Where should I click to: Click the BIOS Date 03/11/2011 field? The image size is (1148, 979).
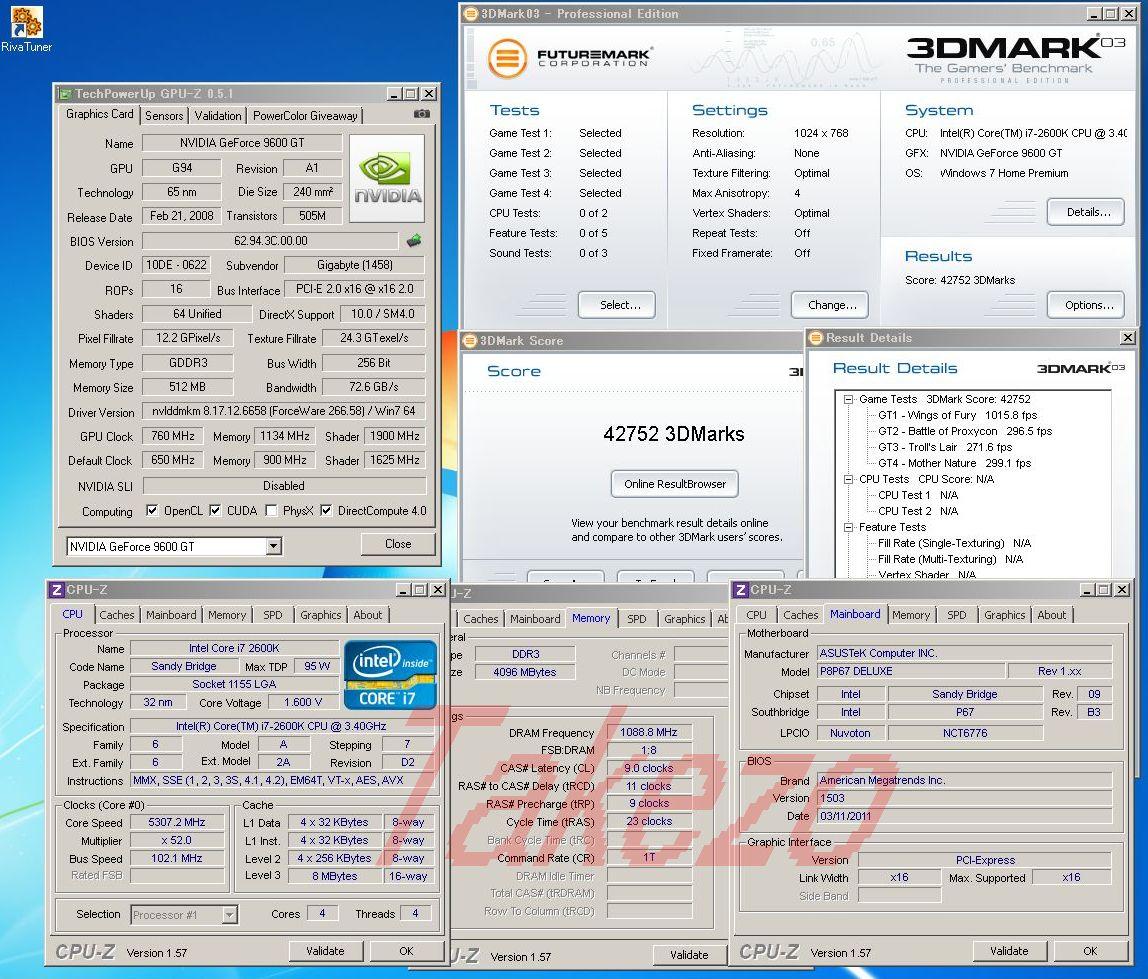tap(964, 816)
